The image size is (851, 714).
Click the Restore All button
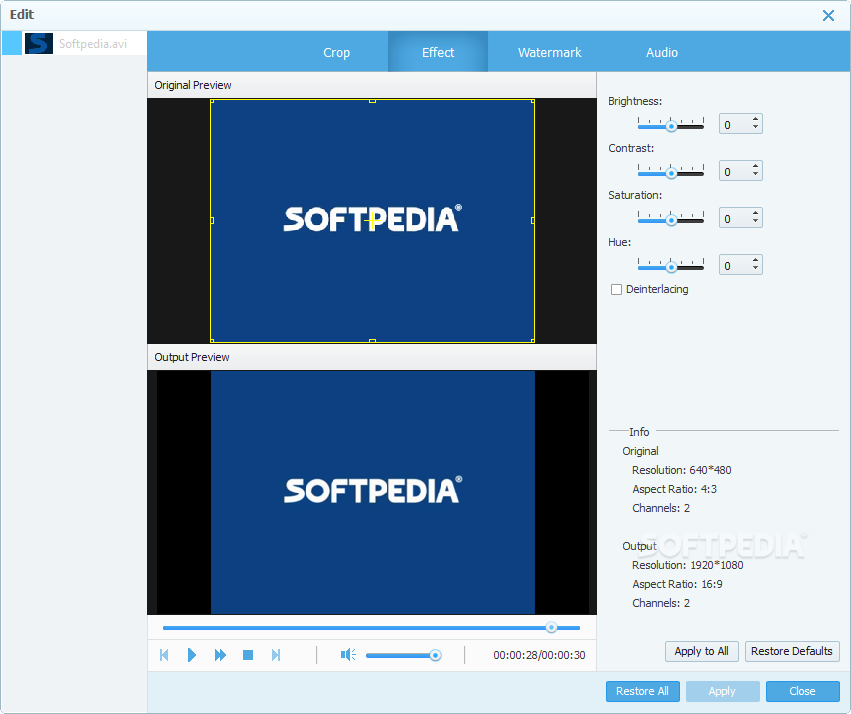tap(642, 691)
